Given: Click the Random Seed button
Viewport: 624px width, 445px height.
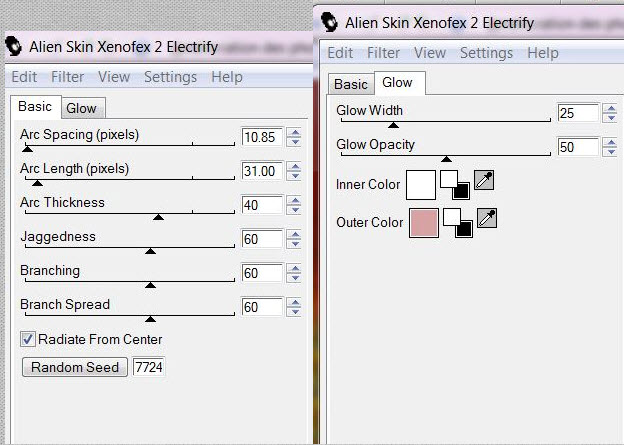Looking at the screenshot, I should click(75, 367).
